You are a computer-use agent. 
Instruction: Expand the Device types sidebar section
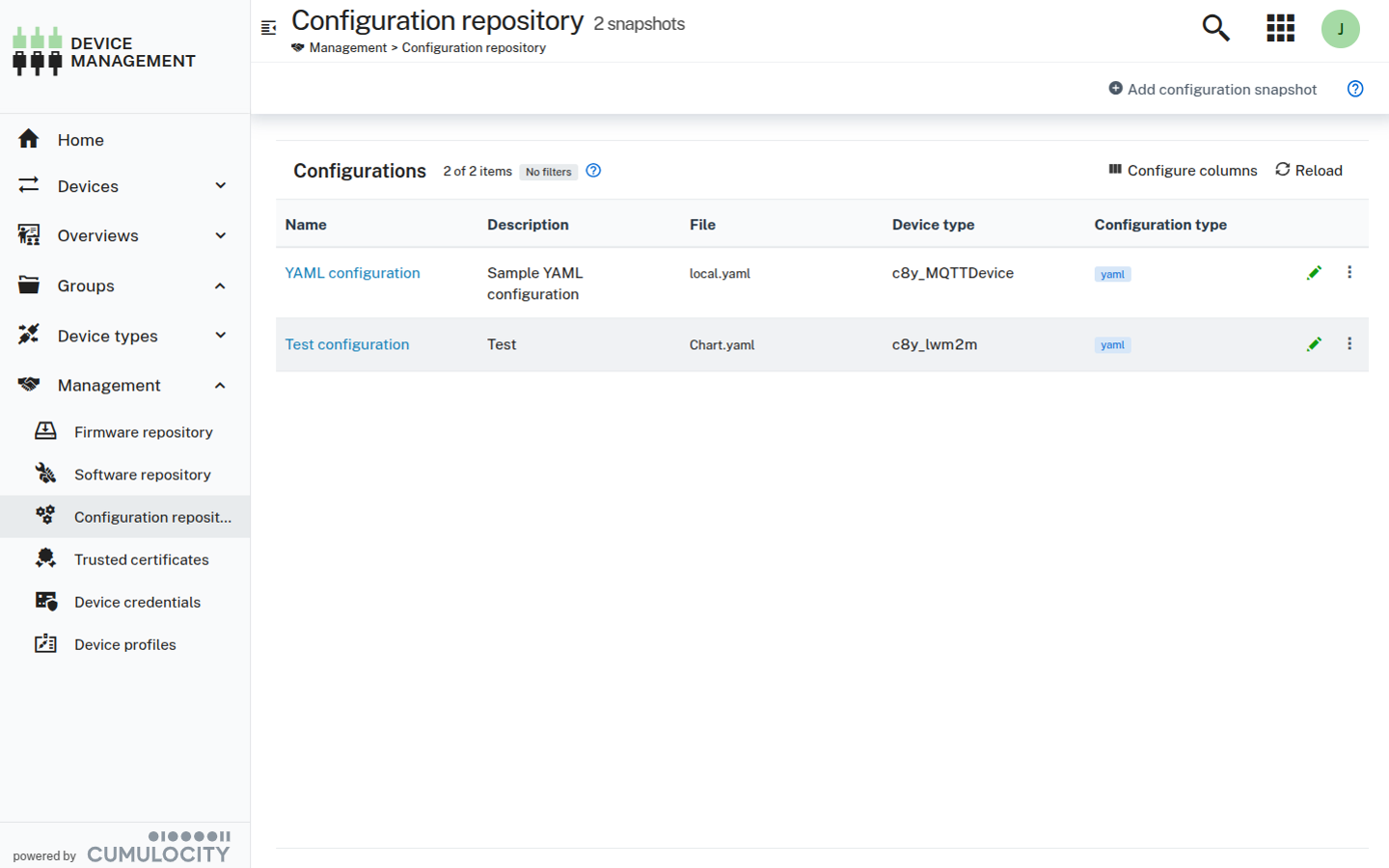(x=220, y=336)
